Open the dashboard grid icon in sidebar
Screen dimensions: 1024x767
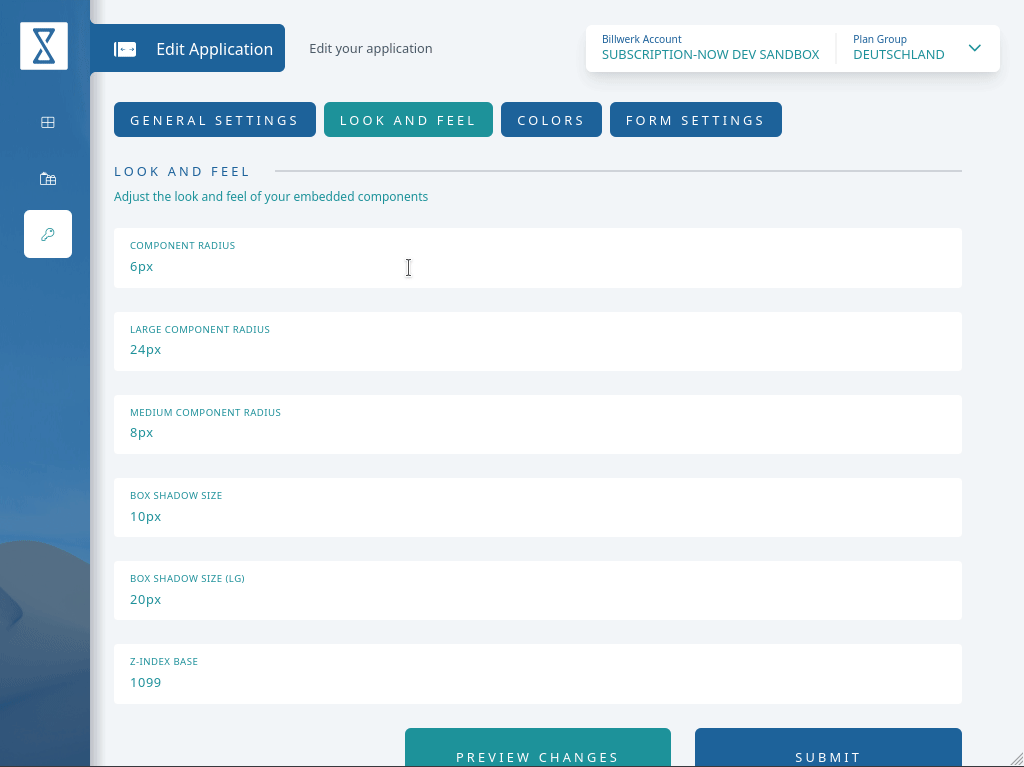(48, 122)
